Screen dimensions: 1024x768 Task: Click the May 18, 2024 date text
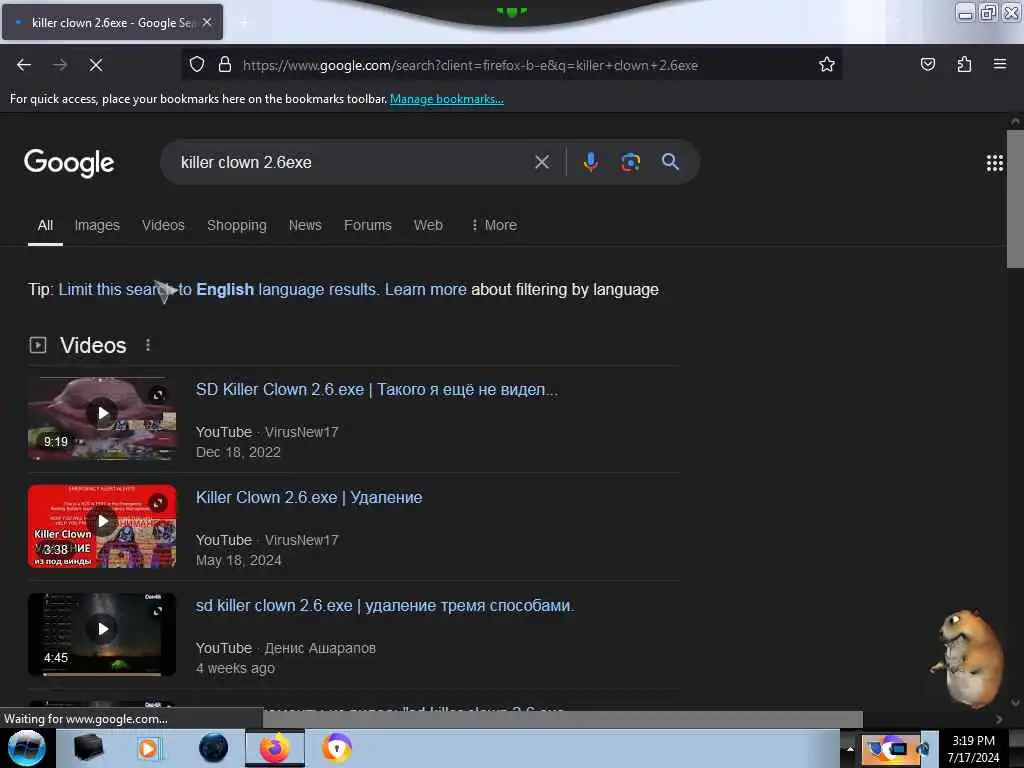(x=238, y=560)
